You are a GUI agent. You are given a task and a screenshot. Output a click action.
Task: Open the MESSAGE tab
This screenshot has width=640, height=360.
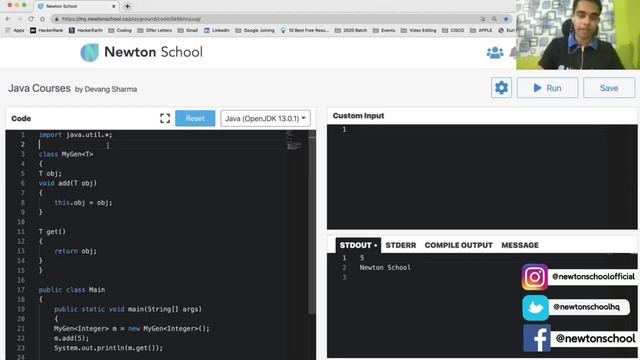coord(520,245)
